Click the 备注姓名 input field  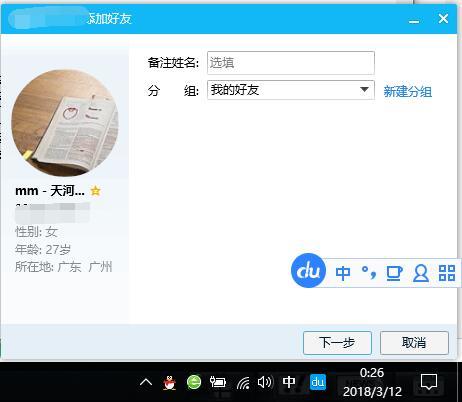coord(291,63)
